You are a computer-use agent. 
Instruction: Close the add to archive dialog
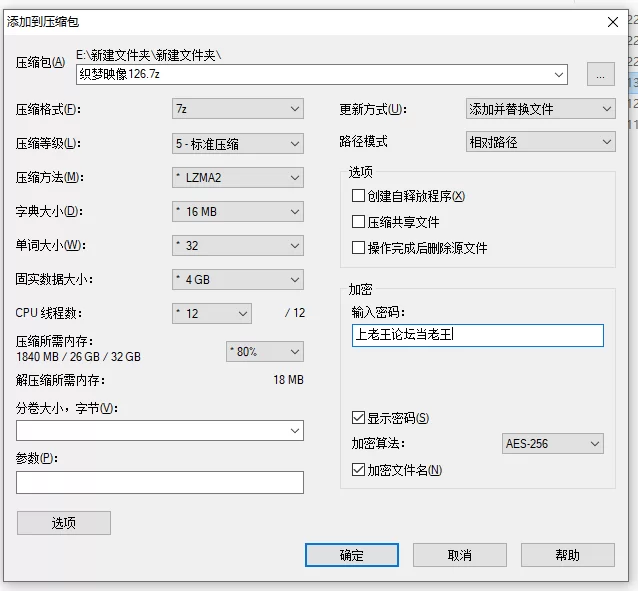pyautogui.click(x=612, y=21)
